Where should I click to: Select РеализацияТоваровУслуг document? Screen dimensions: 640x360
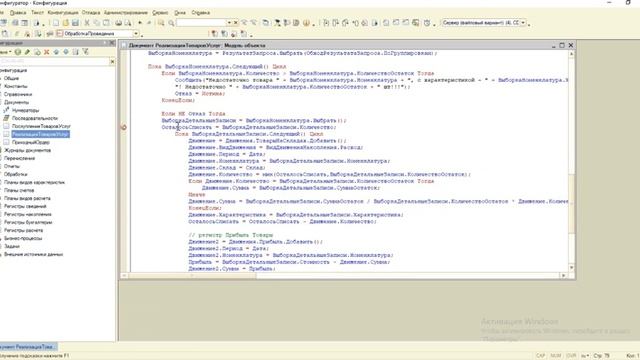click(40, 134)
